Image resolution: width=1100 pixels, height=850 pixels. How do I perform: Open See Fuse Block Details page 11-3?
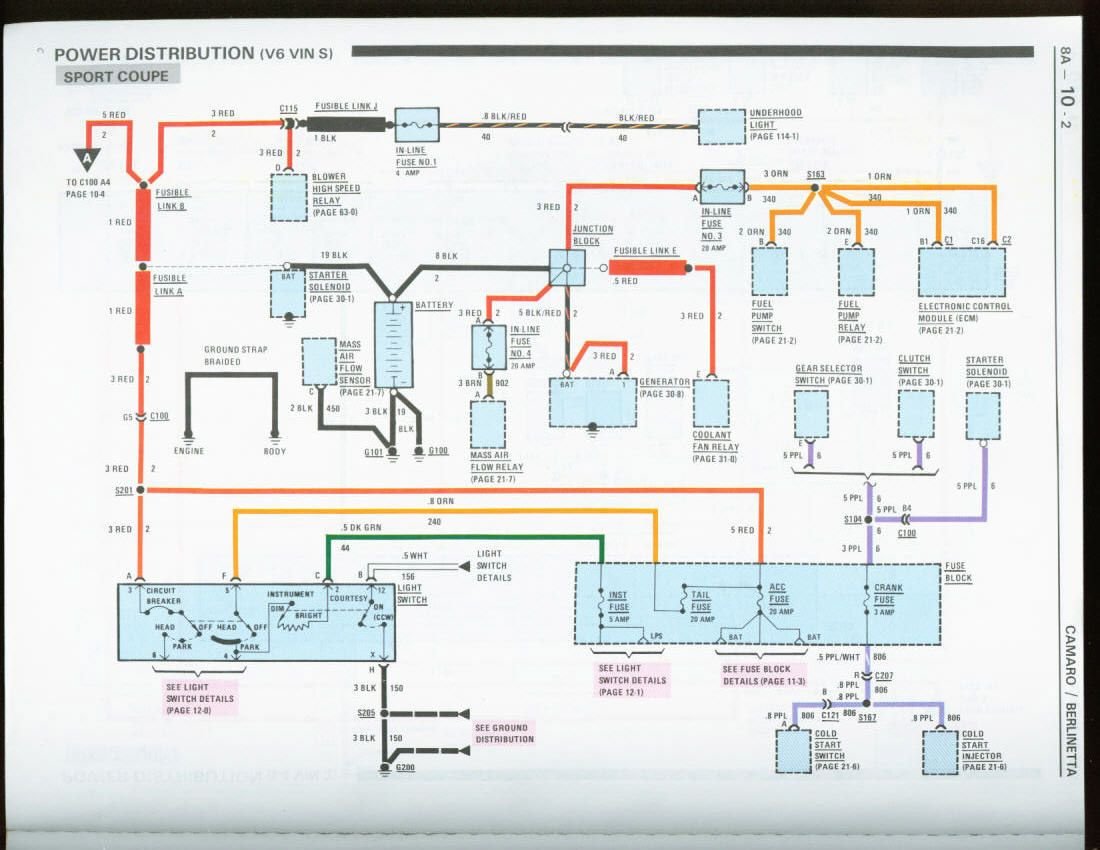click(x=756, y=675)
